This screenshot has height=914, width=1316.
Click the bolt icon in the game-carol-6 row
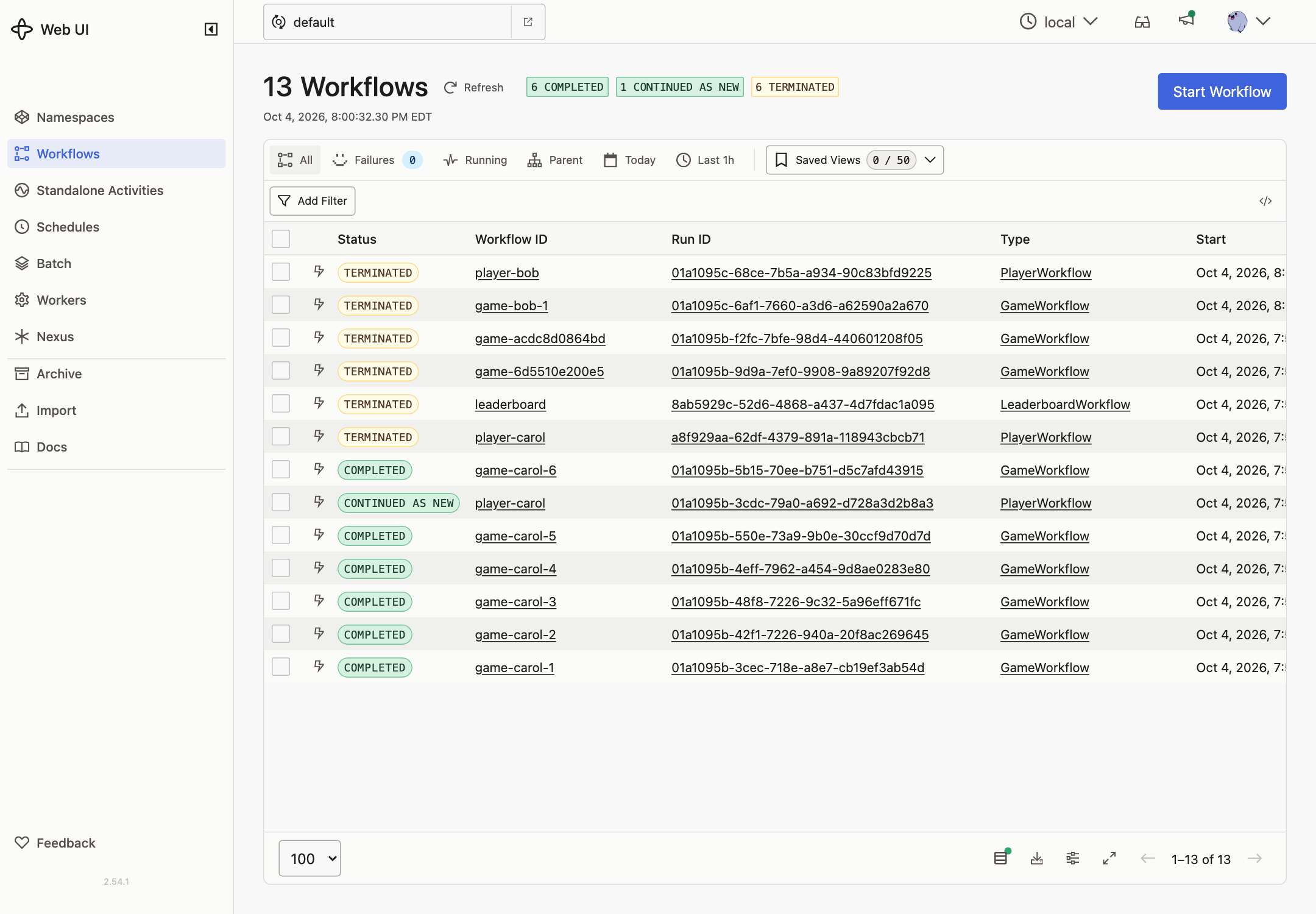tap(319, 469)
